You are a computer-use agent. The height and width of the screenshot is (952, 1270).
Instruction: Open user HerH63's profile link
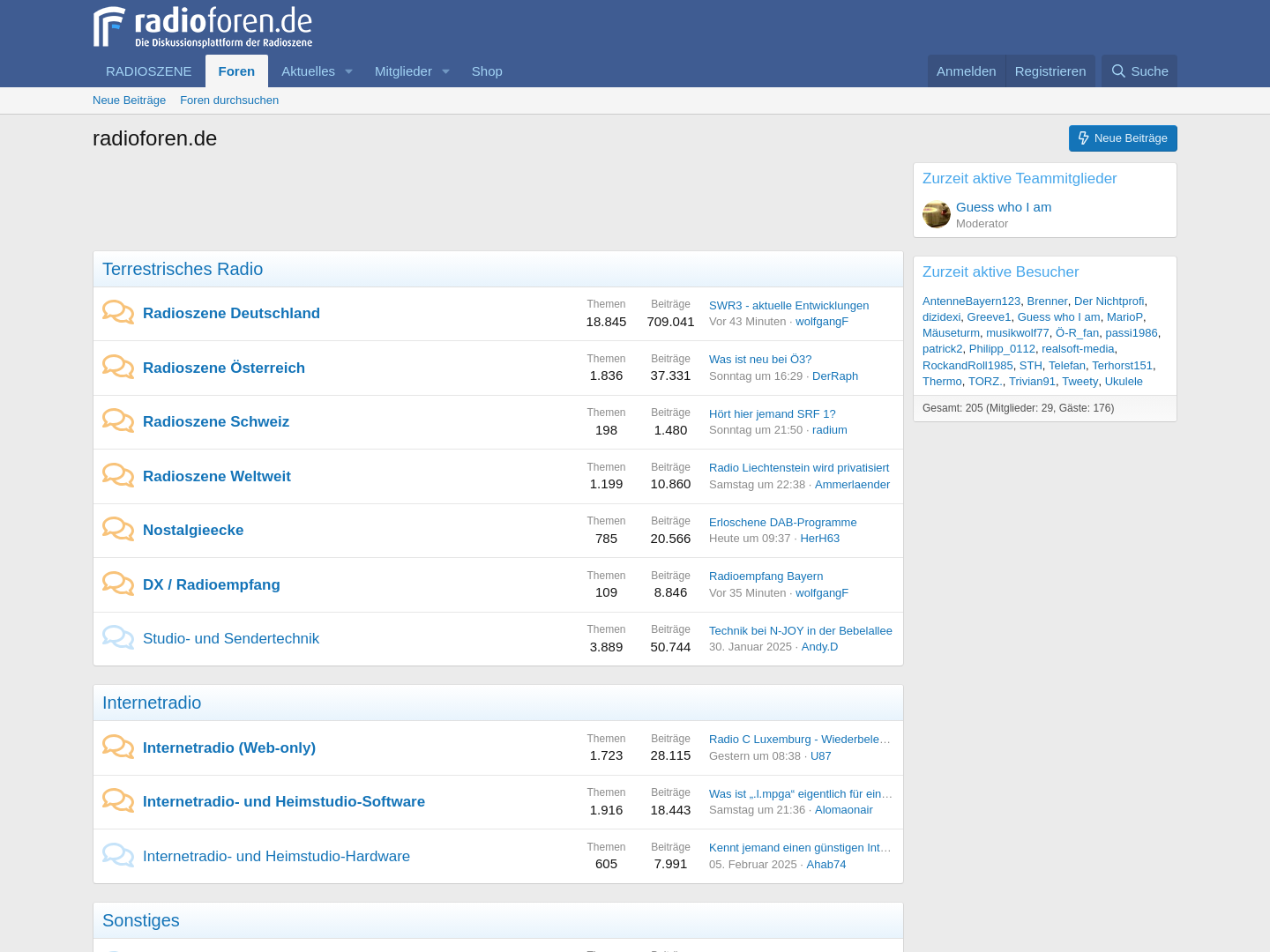(819, 538)
